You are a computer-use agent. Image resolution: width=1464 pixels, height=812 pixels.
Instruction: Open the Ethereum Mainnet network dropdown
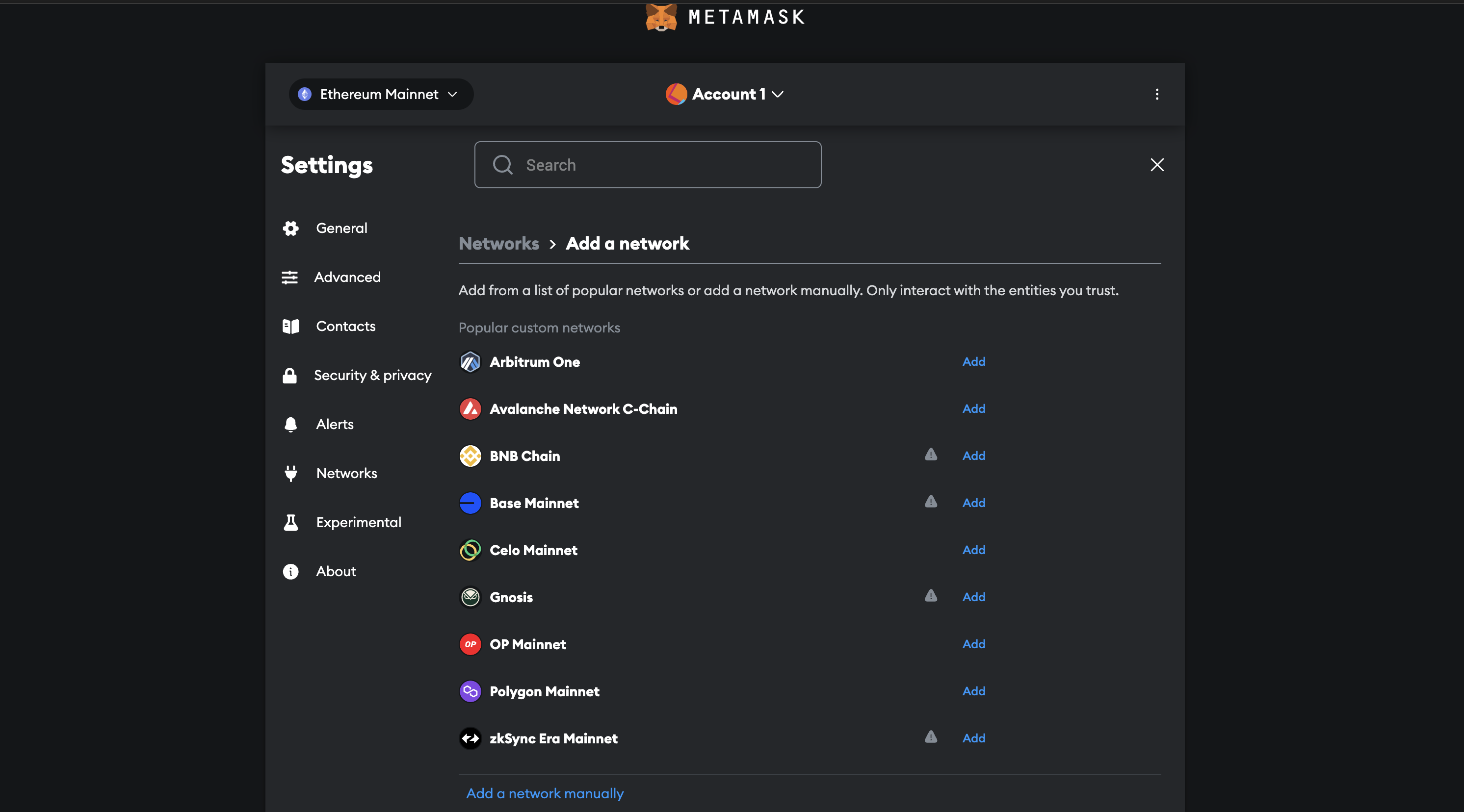(x=380, y=94)
